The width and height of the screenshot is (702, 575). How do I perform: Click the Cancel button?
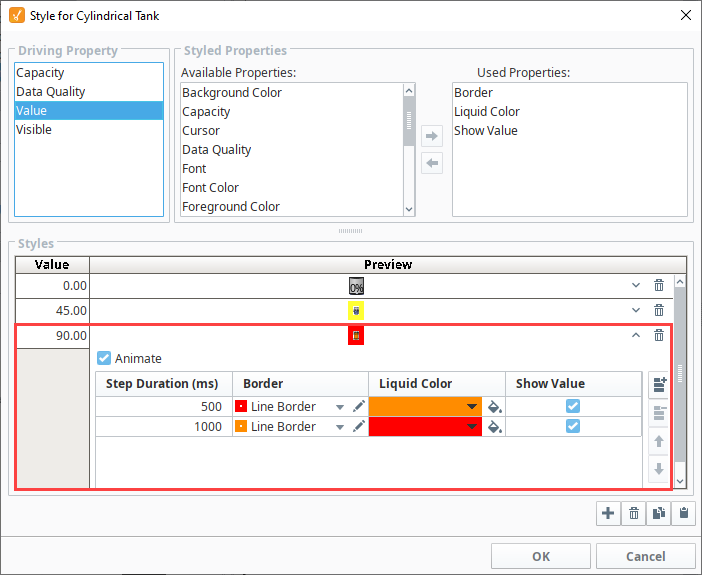point(646,556)
